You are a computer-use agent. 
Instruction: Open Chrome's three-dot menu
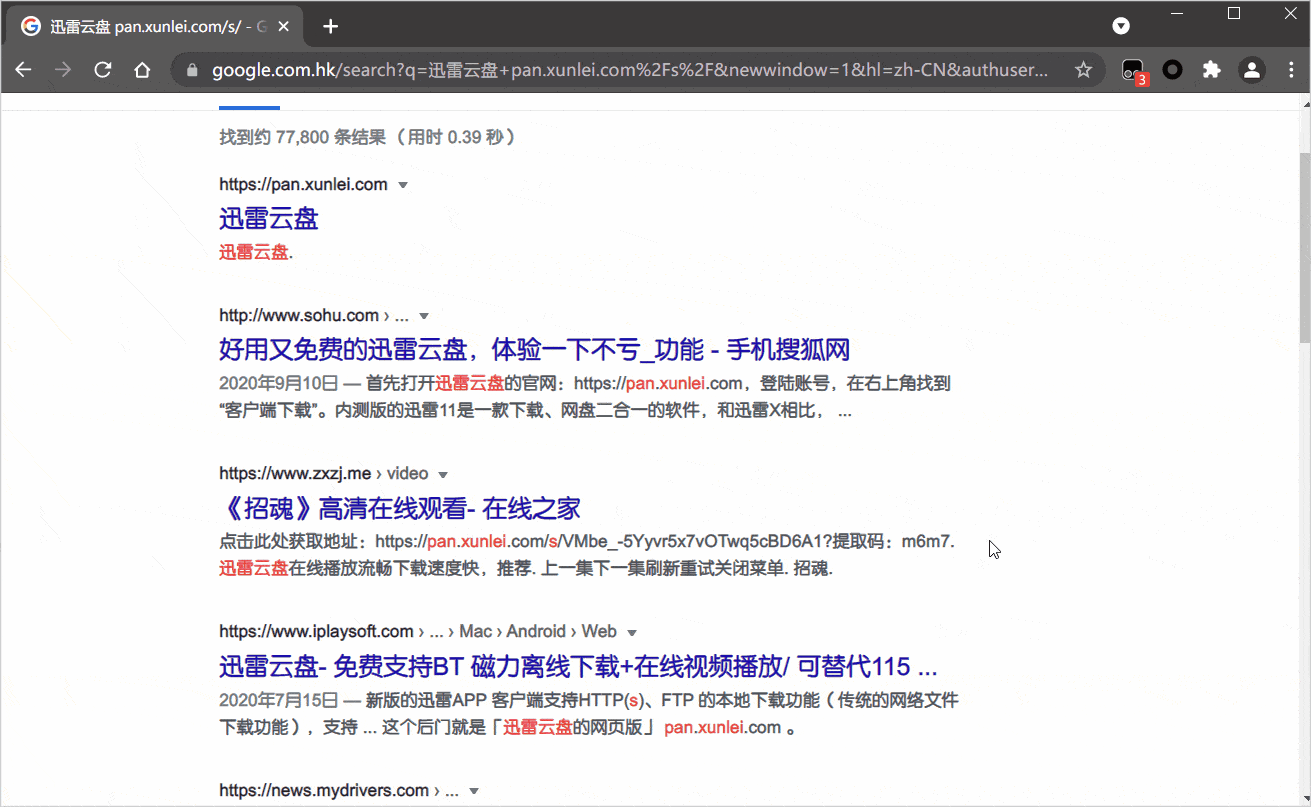coord(1289,70)
